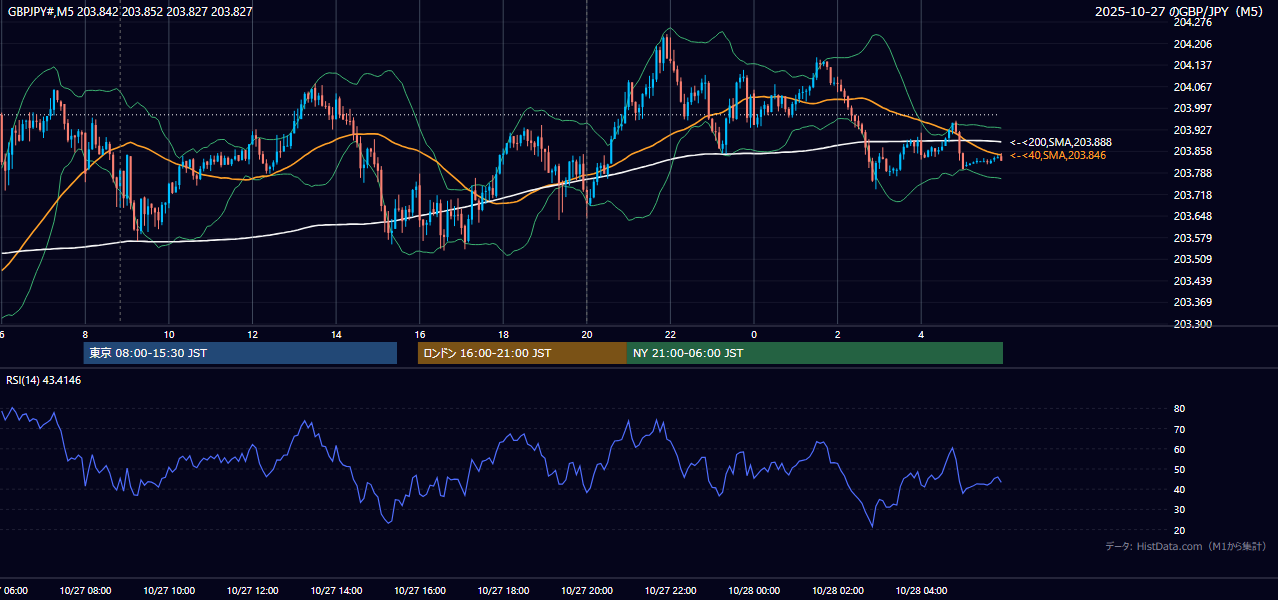
Task: Click hour marker 12 under price chart
Action: pyautogui.click(x=252, y=335)
